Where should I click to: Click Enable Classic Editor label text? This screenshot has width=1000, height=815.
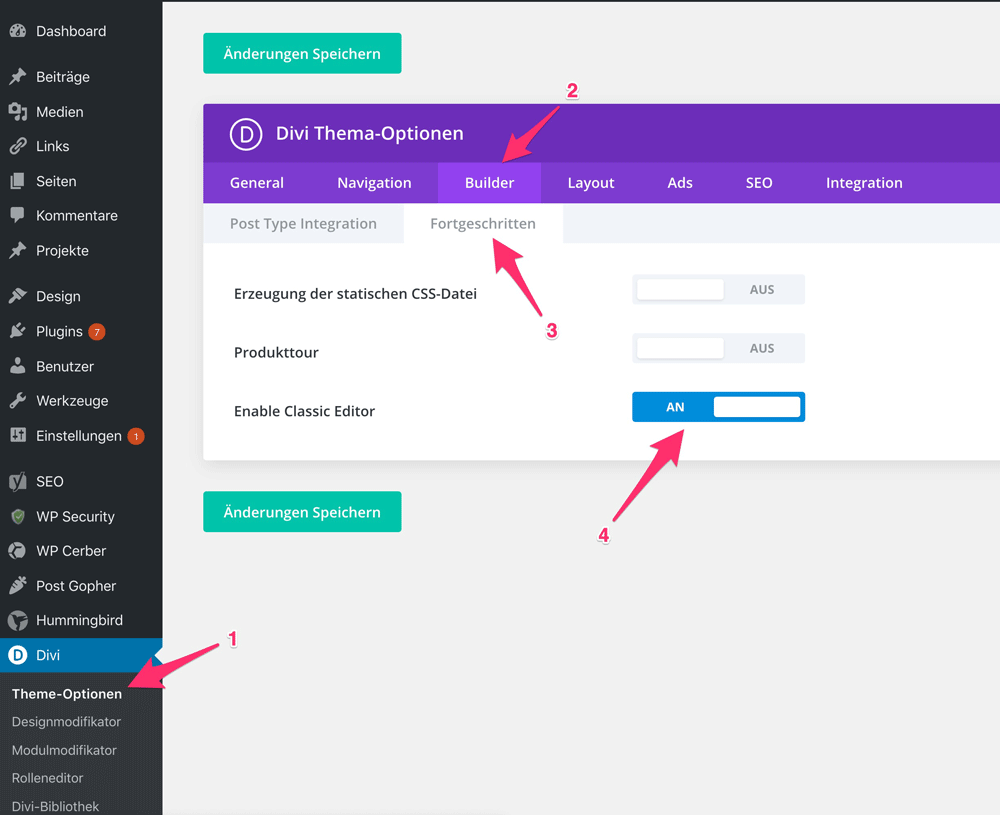(x=304, y=411)
